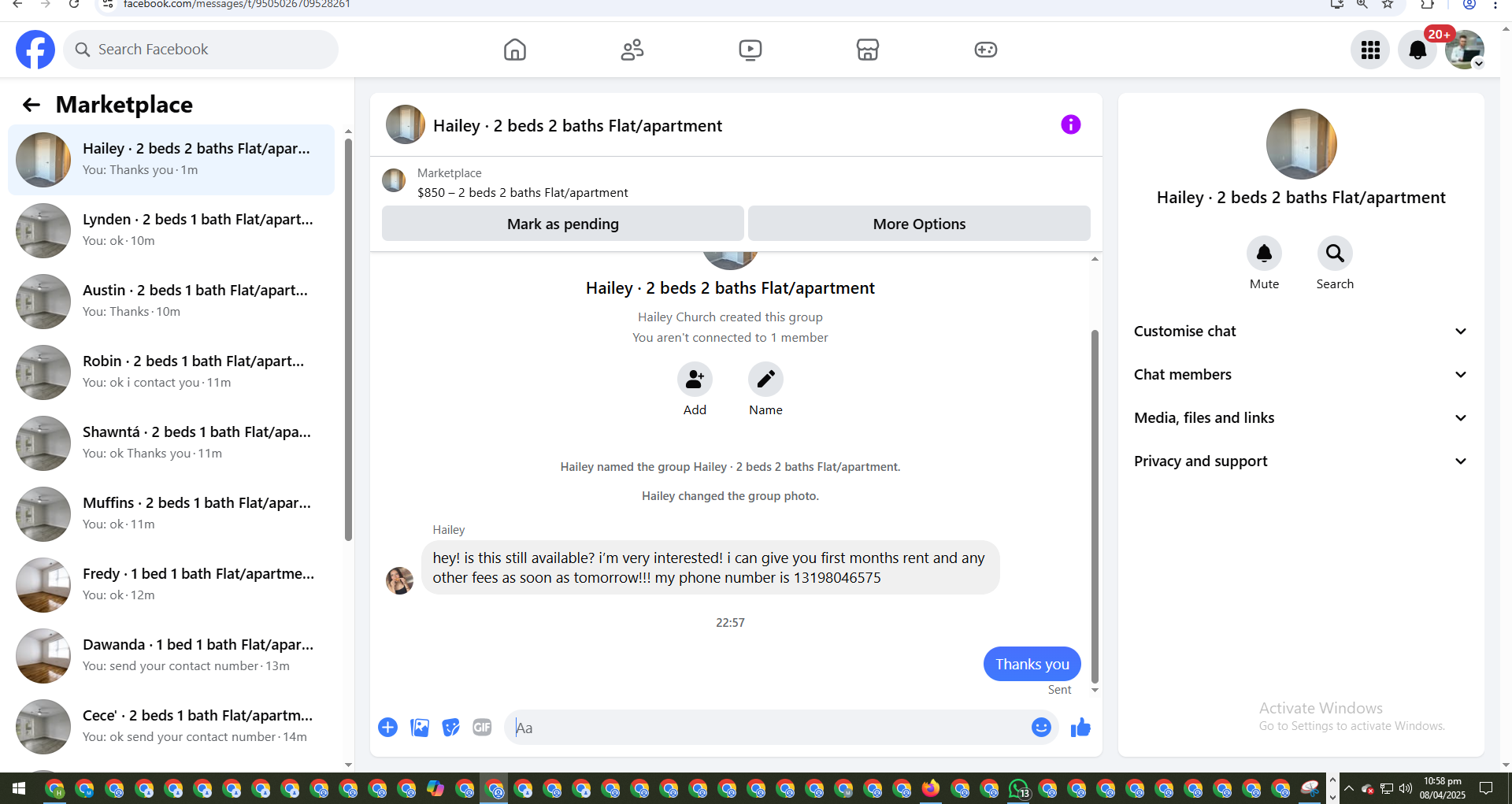Open the notifications bell
Viewport: 1512px width, 804px height.
(1417, 50)
